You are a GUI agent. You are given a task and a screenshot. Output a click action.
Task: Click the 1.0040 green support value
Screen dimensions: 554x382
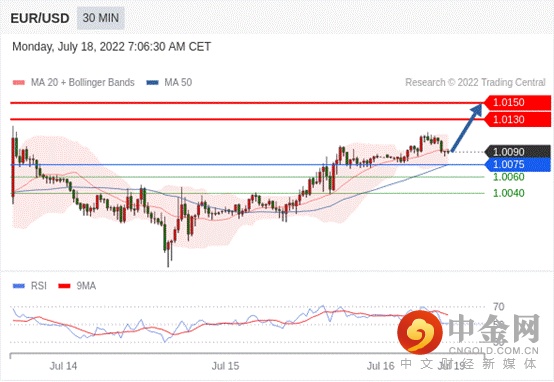click(x=508, y=193)
